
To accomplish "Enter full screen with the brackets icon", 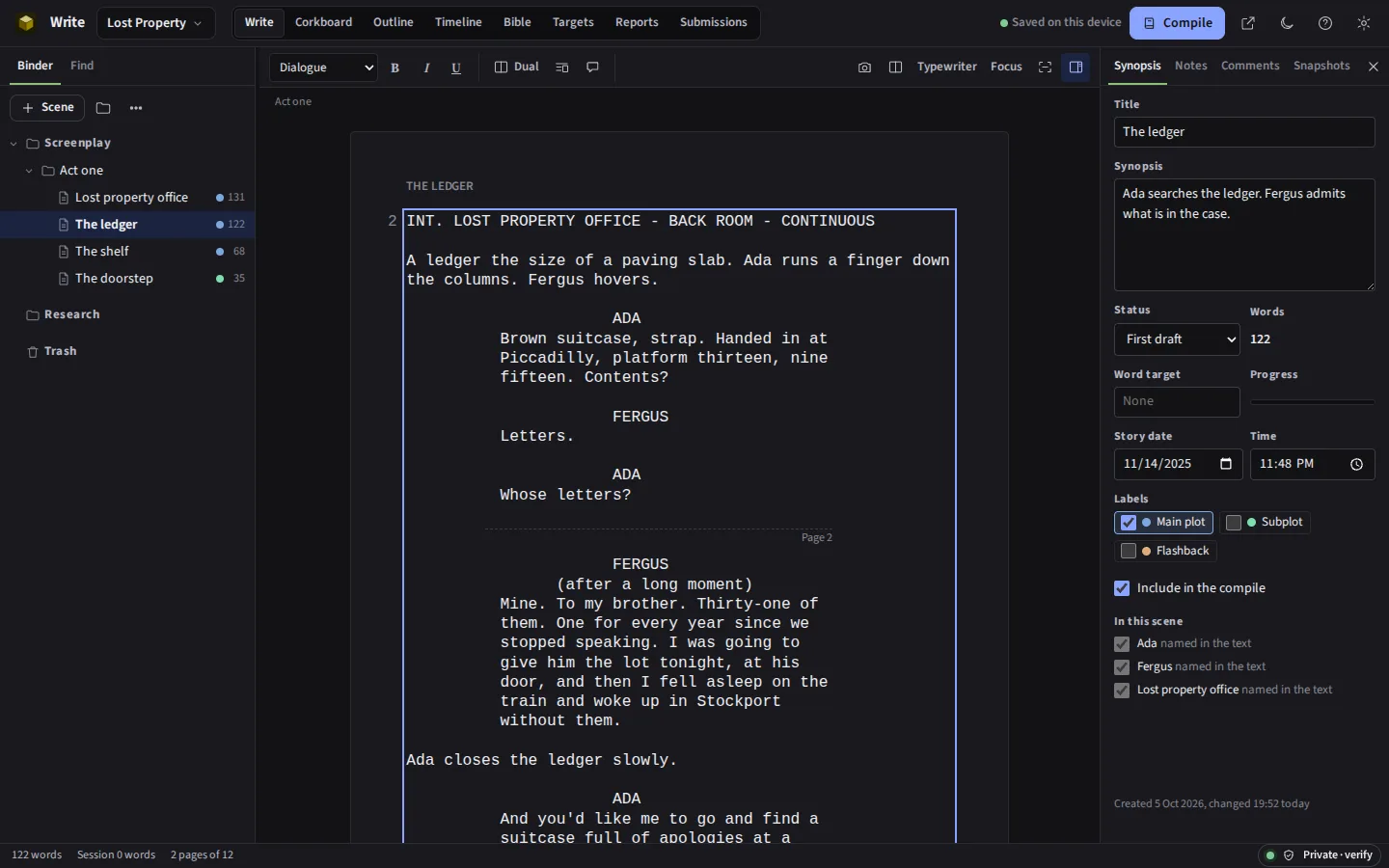I will (1045, 68).
